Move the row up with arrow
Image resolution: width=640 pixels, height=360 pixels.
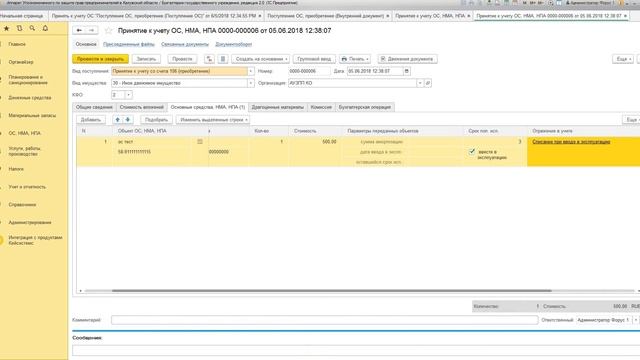(x=118, y=120)
